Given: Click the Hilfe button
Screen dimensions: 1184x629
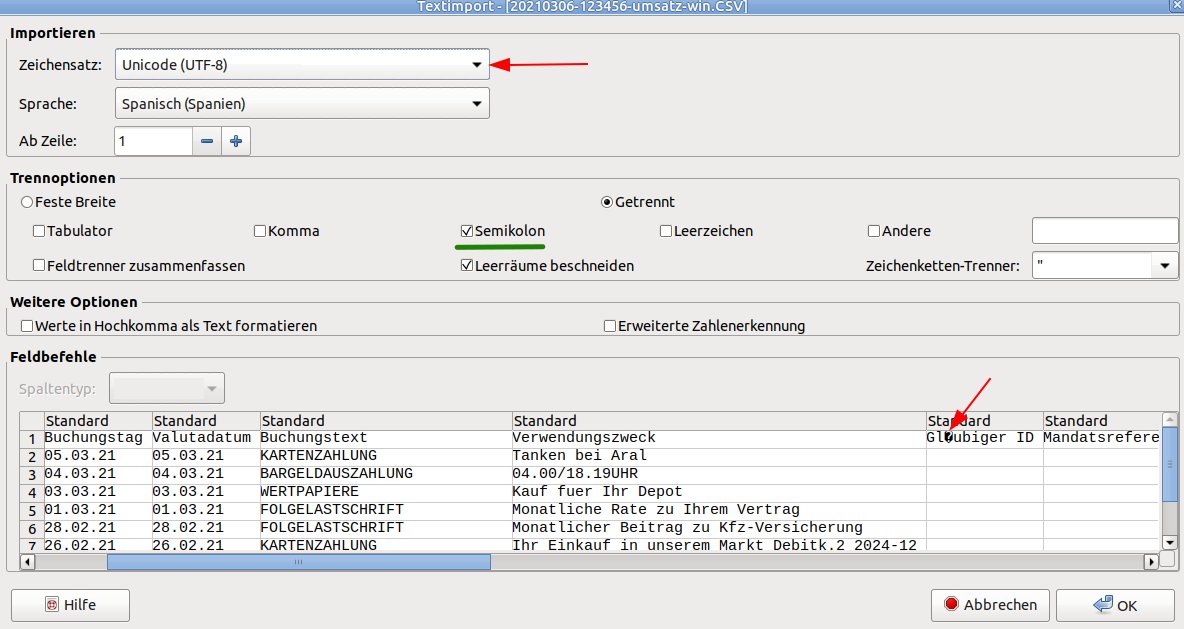Looking at the screenshot, I should point(70,605).
